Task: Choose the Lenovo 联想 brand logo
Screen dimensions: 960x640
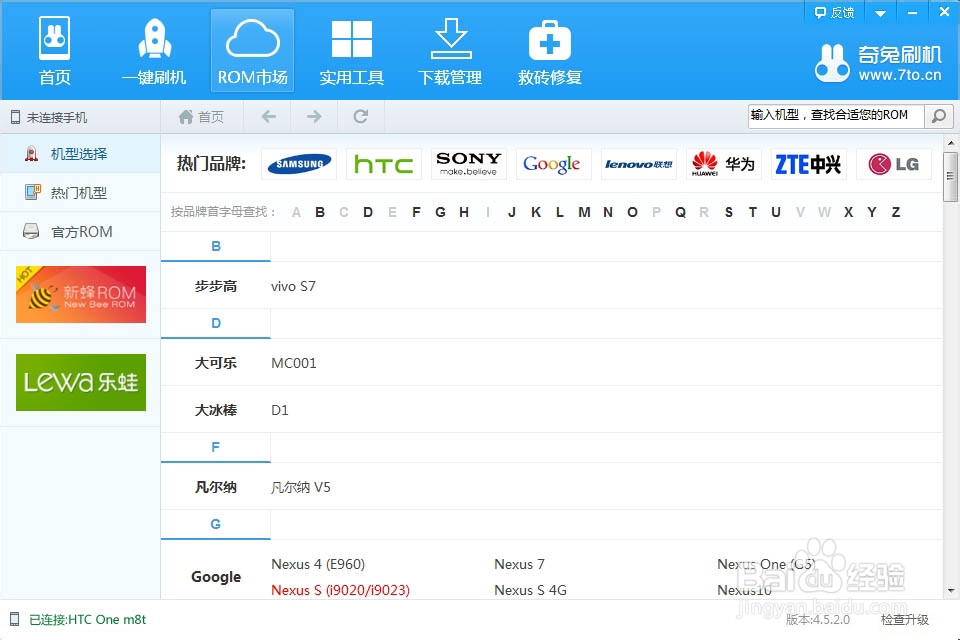Action: coord(639,164)
